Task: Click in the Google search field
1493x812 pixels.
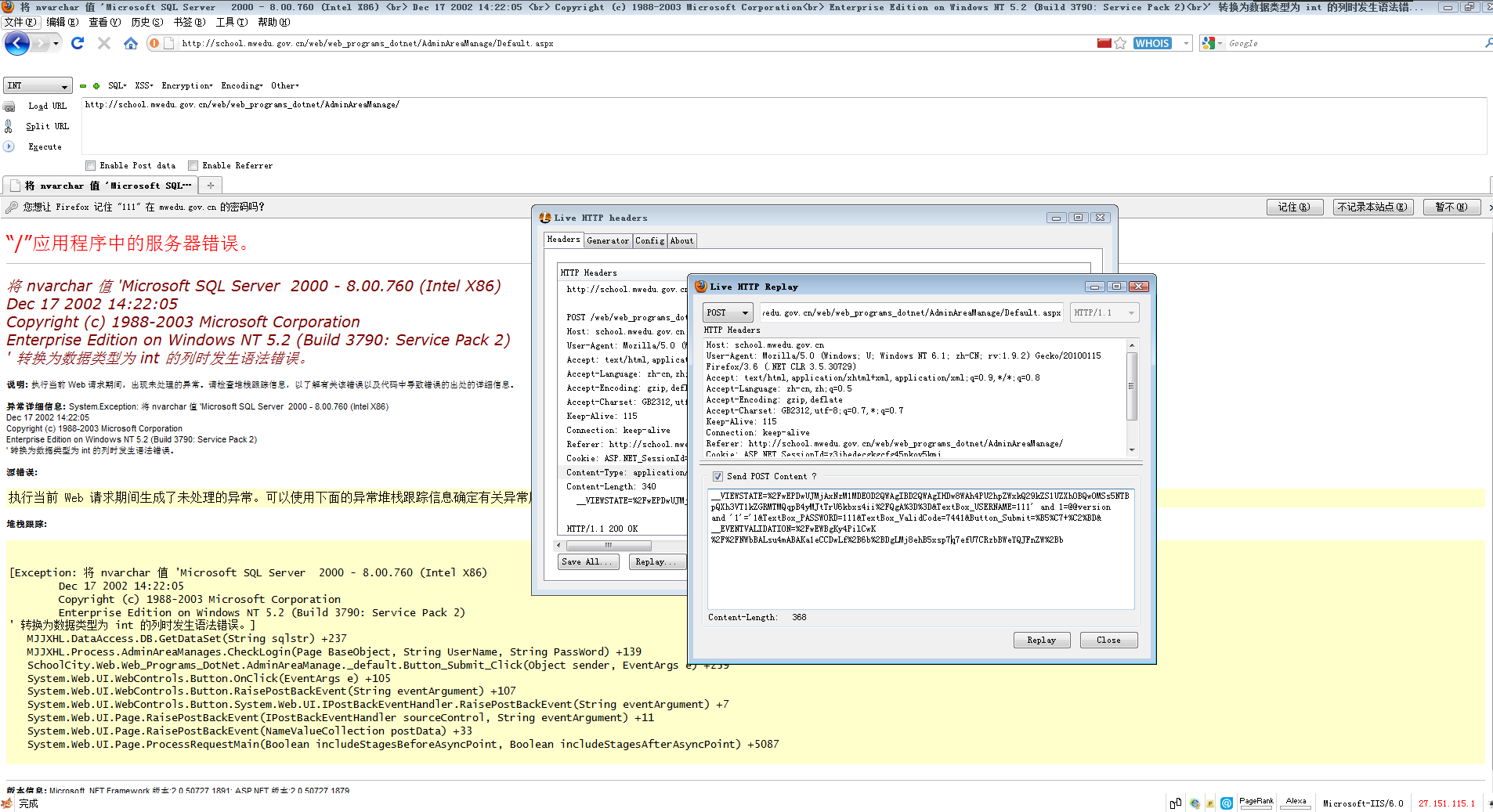Action: (1354, 43)
